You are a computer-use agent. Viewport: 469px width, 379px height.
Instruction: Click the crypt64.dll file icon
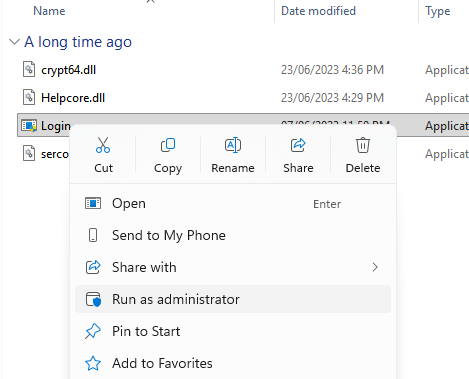(x=29, y=70)
